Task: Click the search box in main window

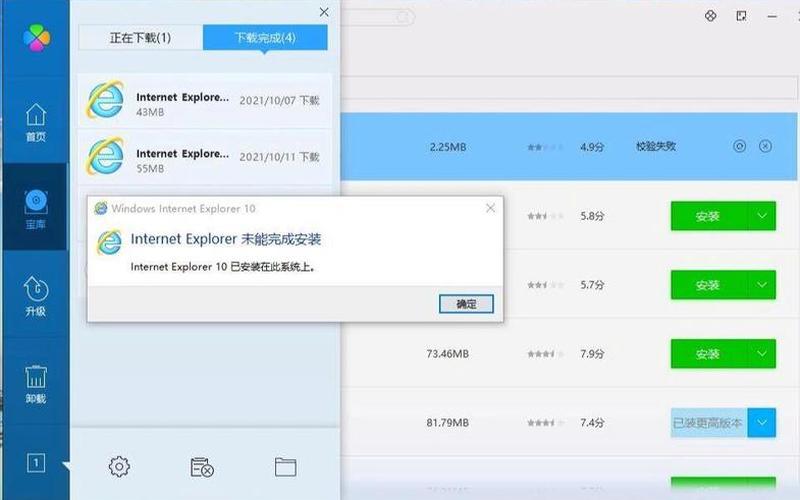Action: point(378,17)
